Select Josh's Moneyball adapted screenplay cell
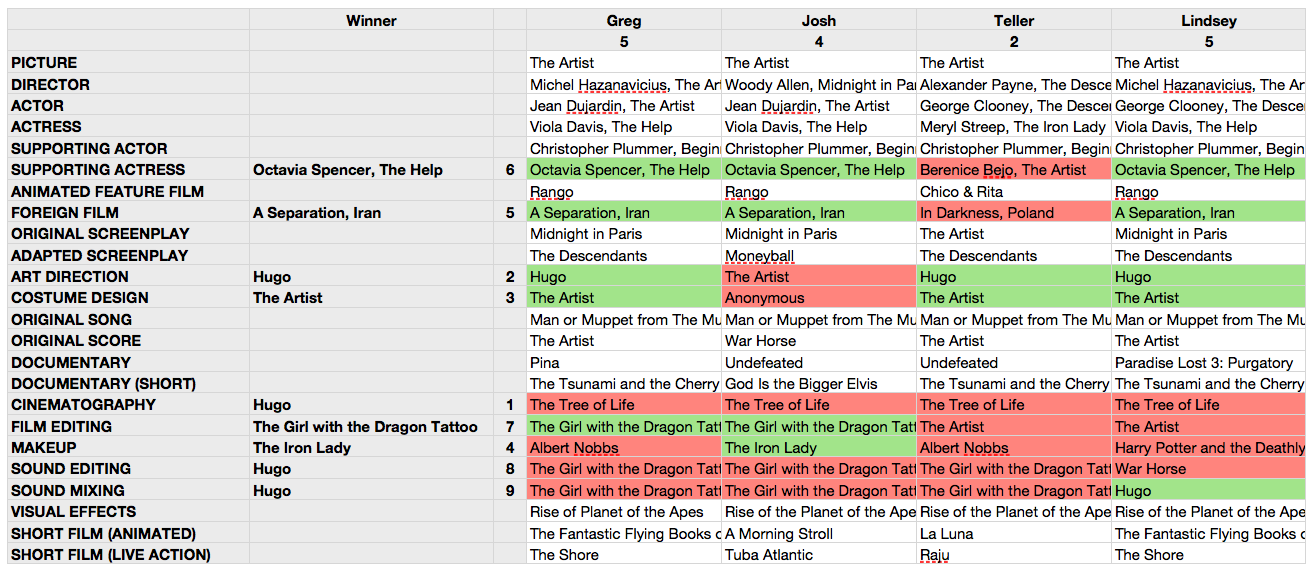This screenshot has height=576, width=1314. (x=819, y=256)
